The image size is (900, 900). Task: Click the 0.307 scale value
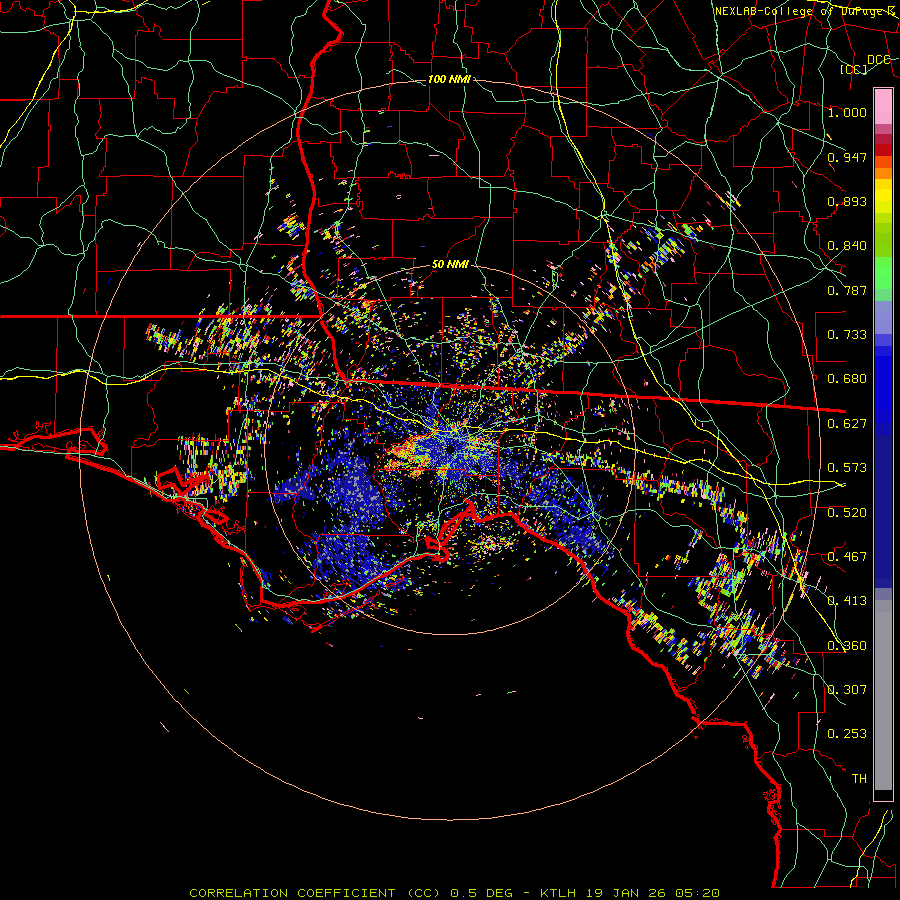[847, 689]
